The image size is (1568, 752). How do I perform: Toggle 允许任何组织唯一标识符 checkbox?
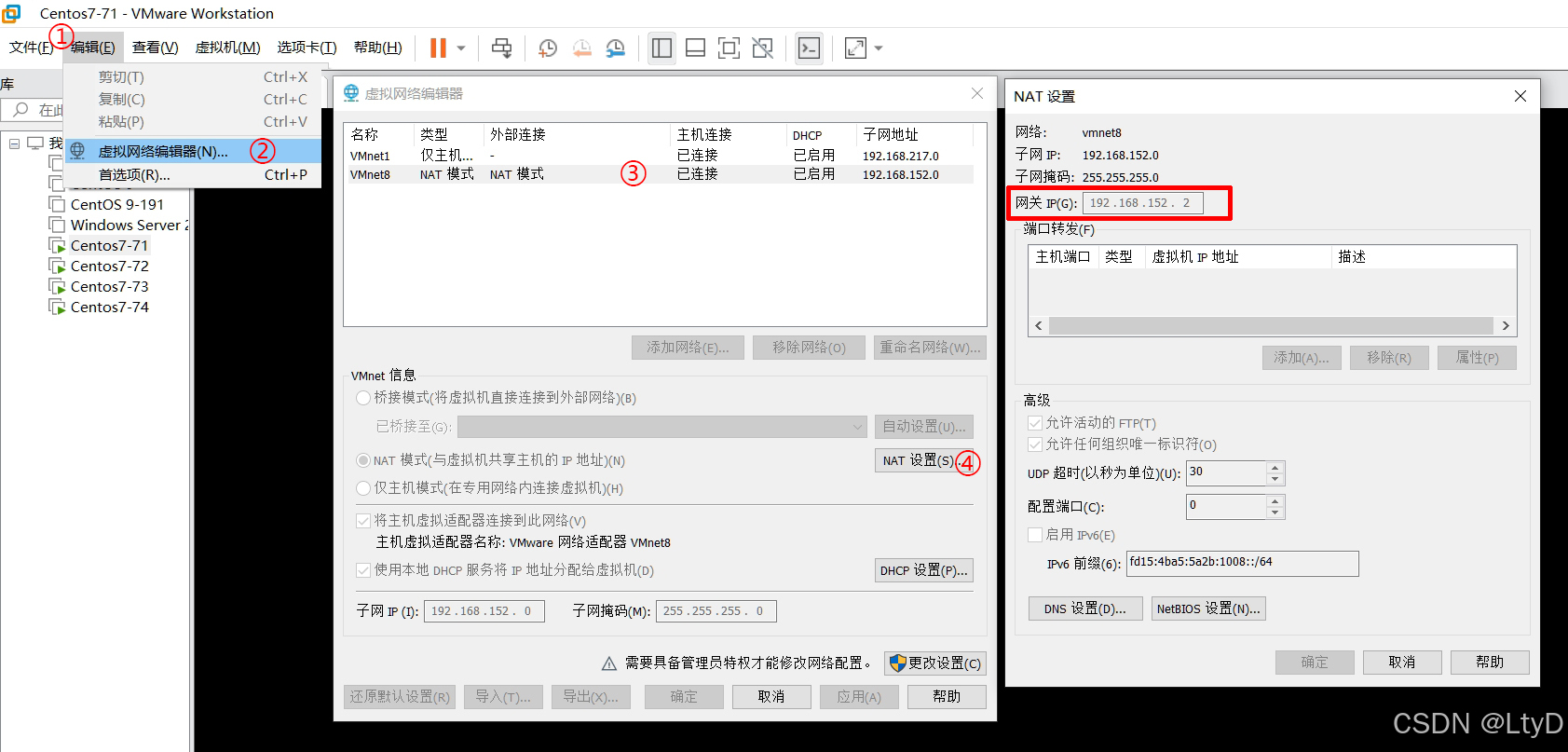tap(1034, 444)
